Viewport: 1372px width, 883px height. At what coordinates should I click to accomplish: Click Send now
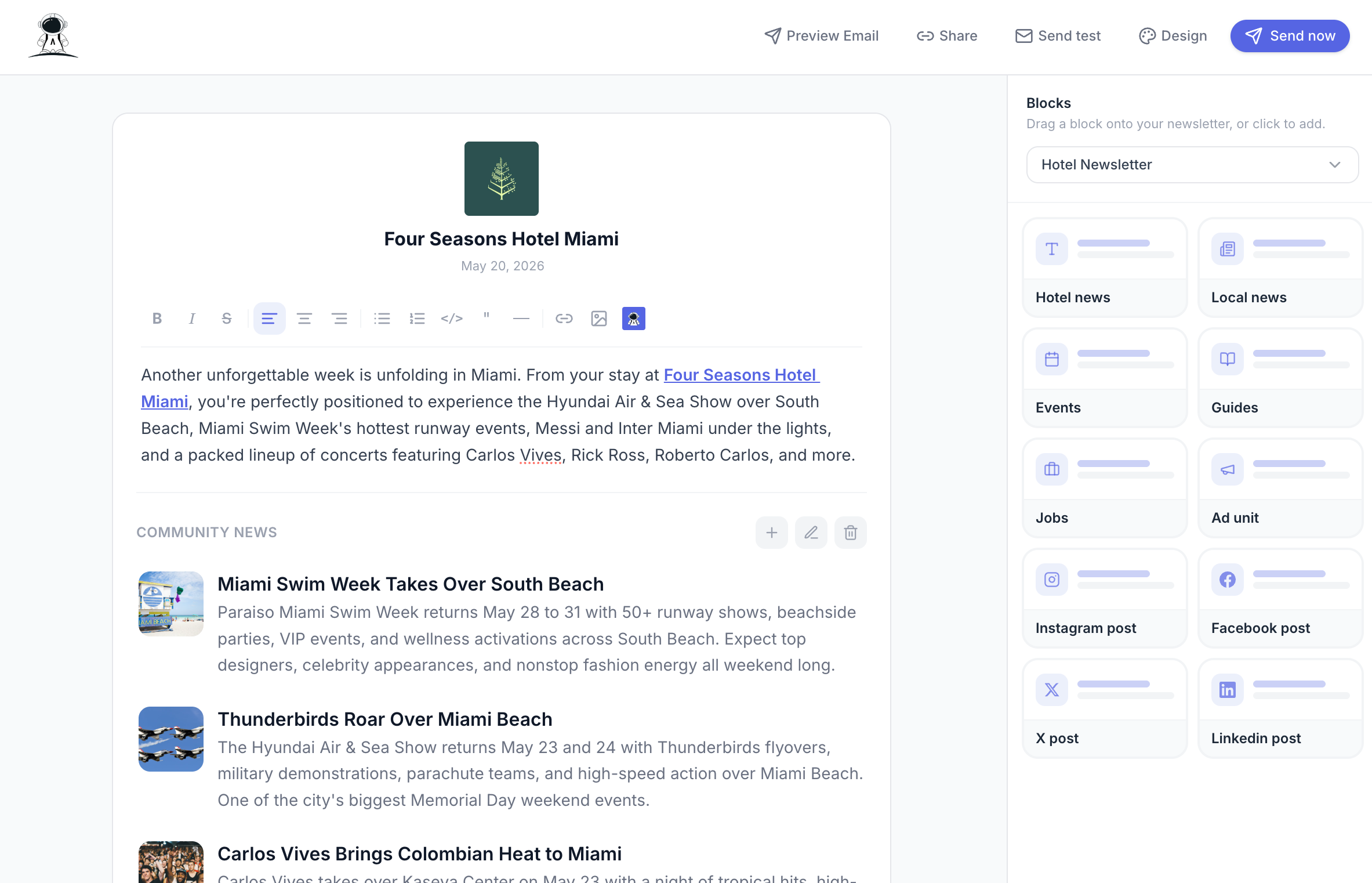click(1290, 36)
